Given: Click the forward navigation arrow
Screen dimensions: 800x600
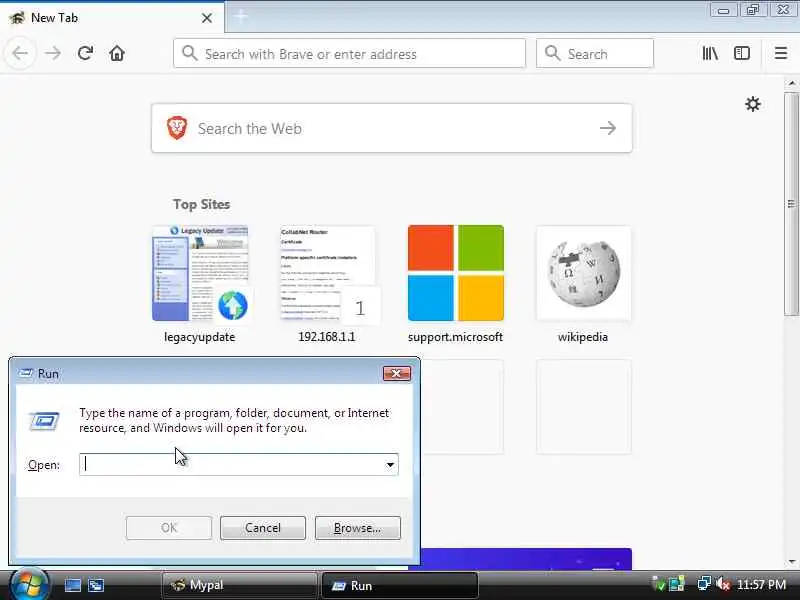Looking at the screenshot, I should 53,53.
